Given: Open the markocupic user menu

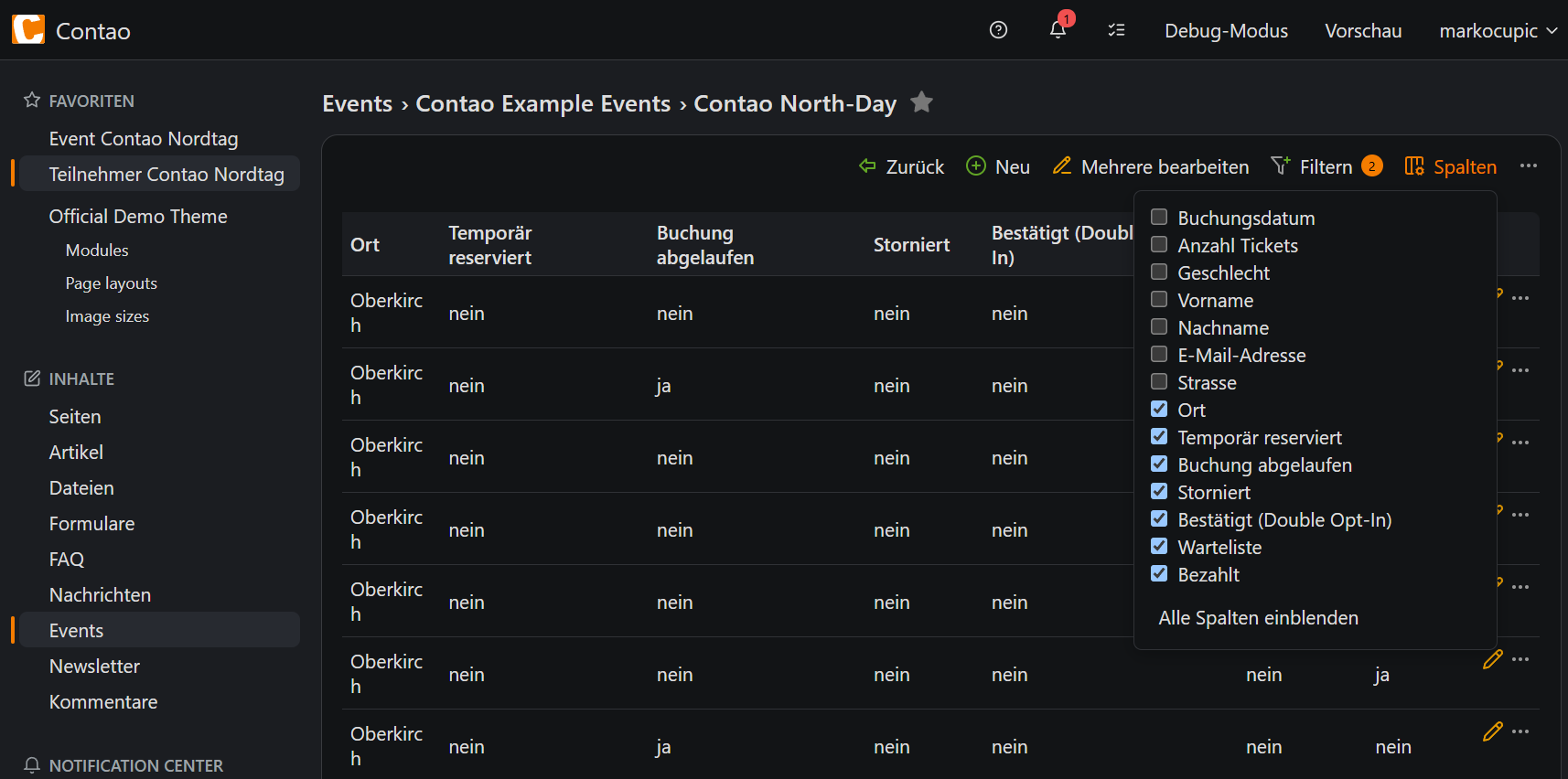Looking at the screenshot, I should pyautogui.click(x=1498, y=30).
